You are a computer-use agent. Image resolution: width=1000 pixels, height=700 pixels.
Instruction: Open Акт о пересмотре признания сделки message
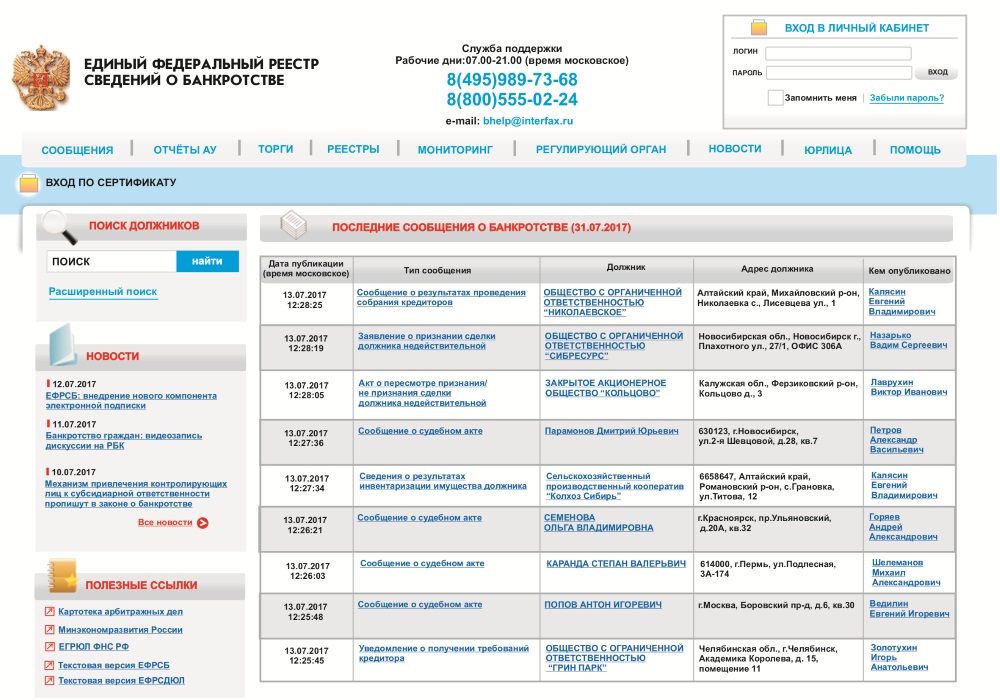point(422,393)
